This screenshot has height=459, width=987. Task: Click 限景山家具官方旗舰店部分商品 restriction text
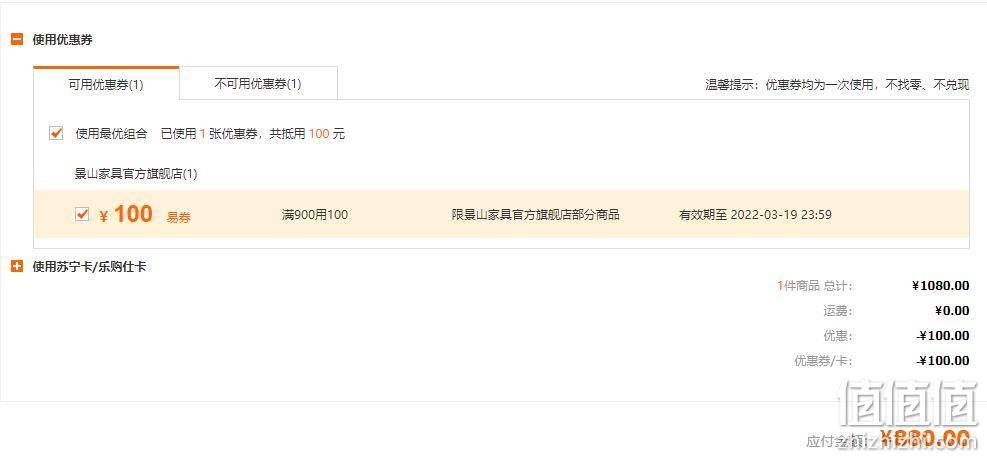tap(536, 215)
